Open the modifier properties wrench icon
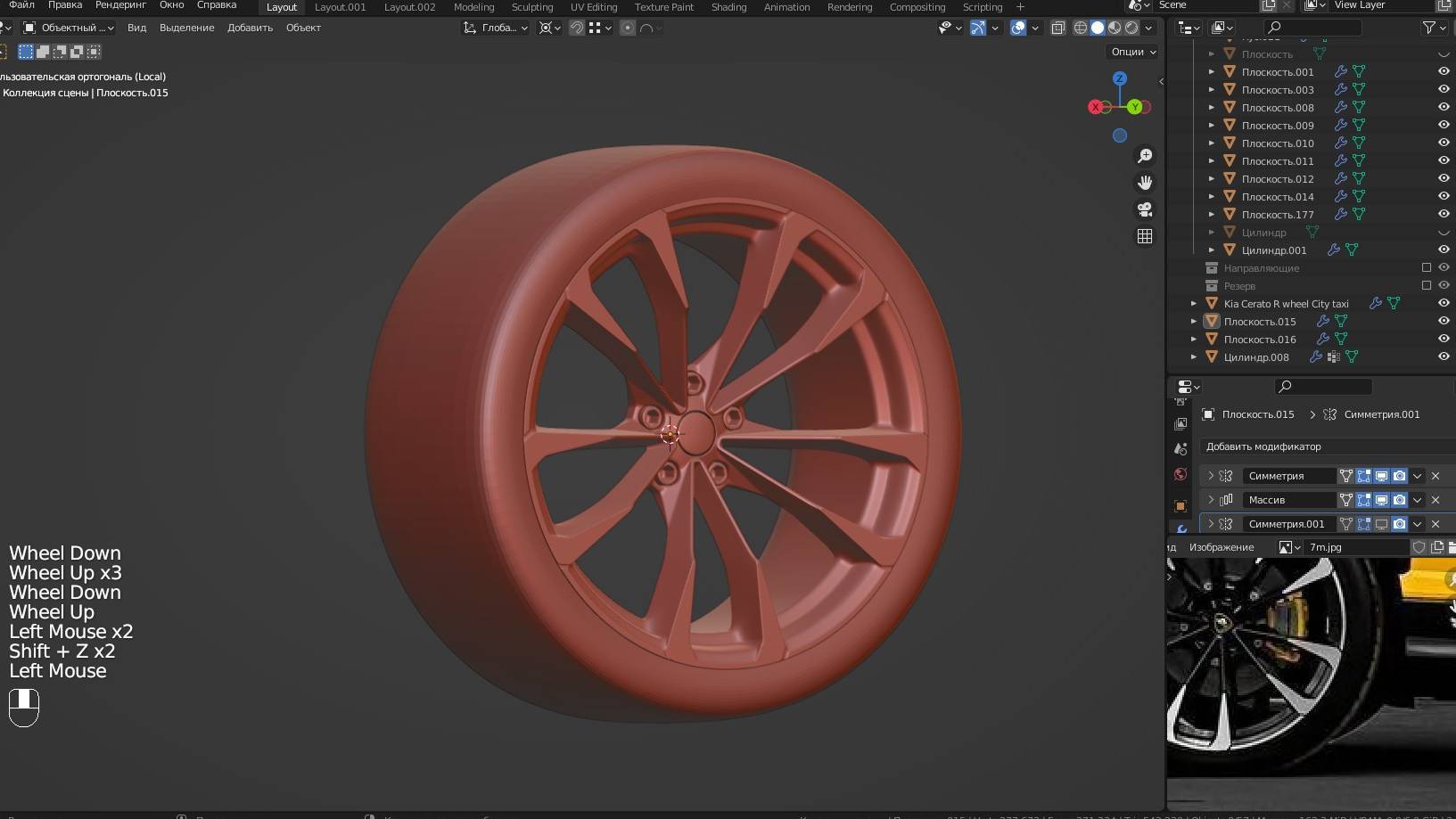 point(1181,529)
